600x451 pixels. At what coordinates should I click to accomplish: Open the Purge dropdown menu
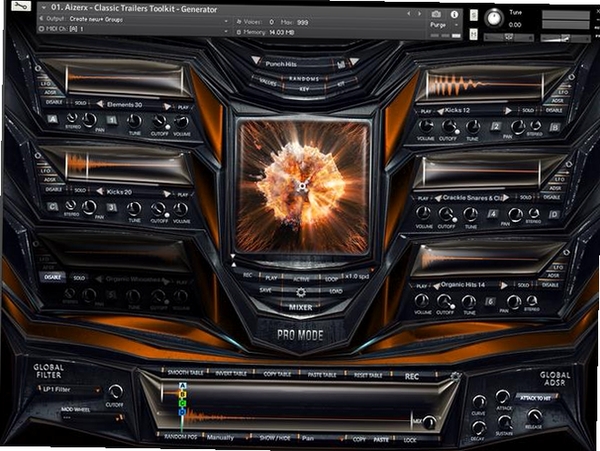pos(443,25)
